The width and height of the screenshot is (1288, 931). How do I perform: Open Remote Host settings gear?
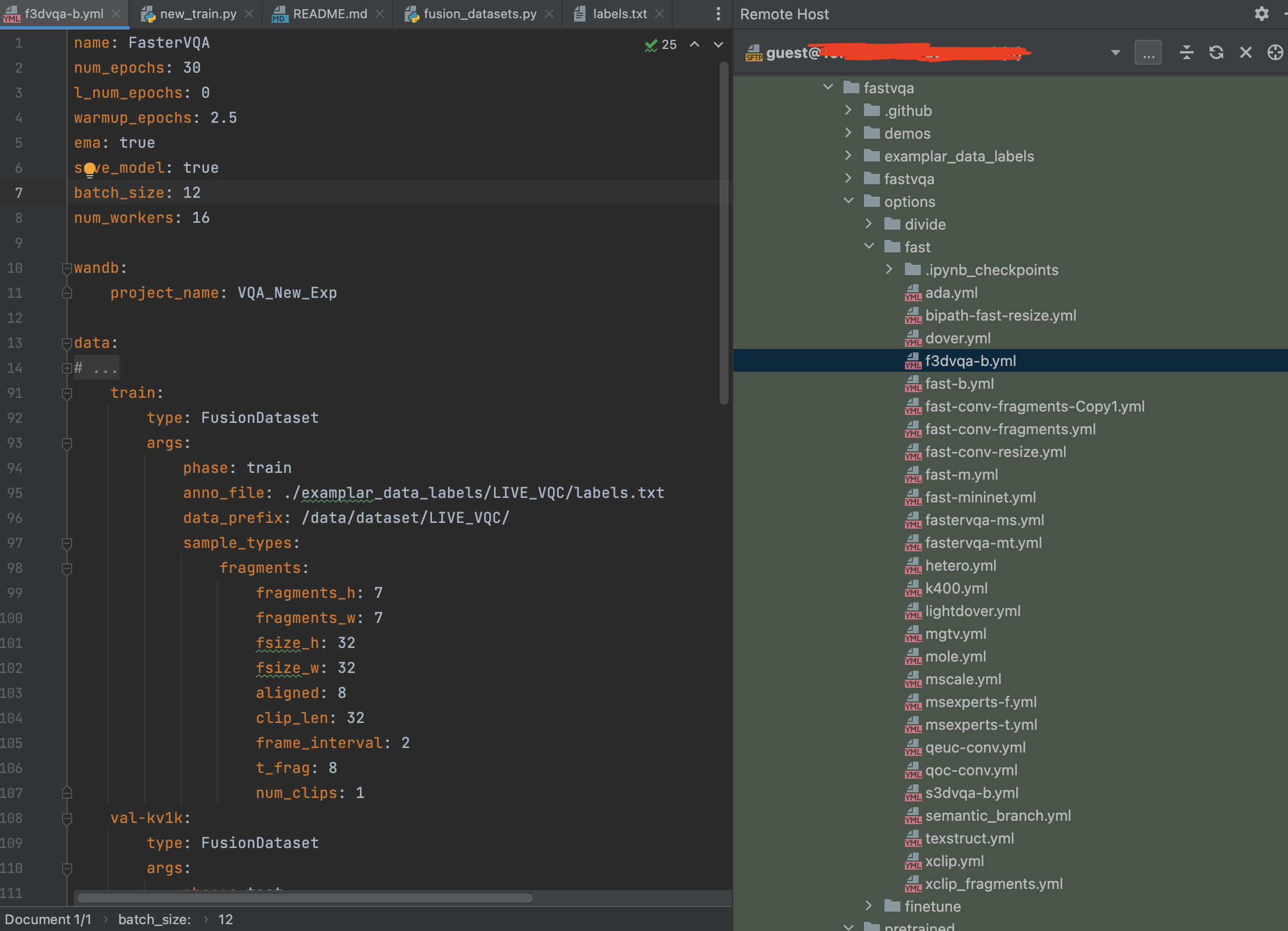pyautogui.click(x=1261, y=14)
